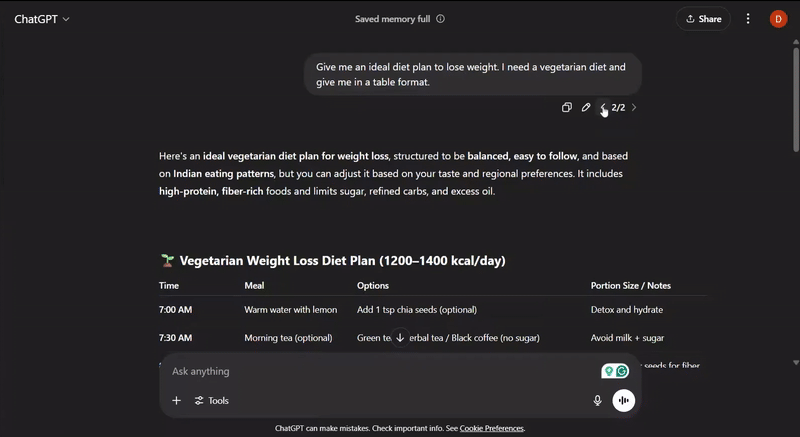The height and width of the screenshot is (437, 800).
Task: Click the plus attach icon
Action: click(x=176, y=400)
